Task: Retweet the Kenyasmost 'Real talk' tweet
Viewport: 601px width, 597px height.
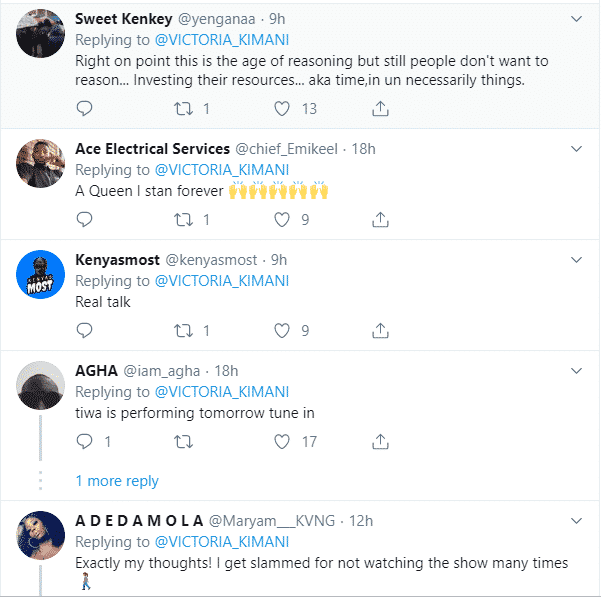Action: click(183, 330)
